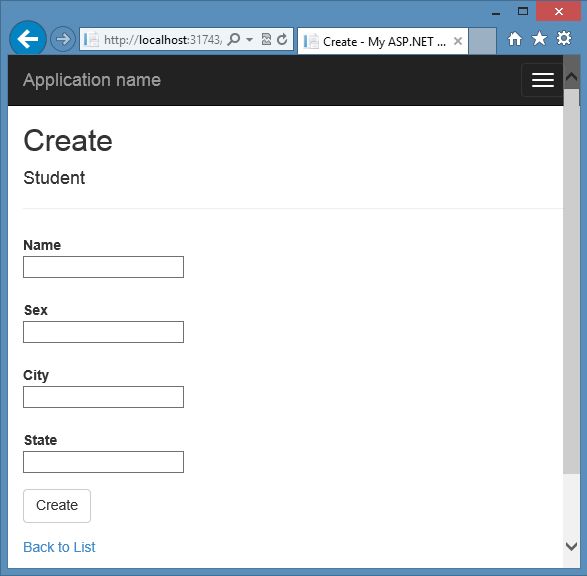Click inside the City text field
The height and width of the screenshot is (576, 587).
tap(103, 397)
